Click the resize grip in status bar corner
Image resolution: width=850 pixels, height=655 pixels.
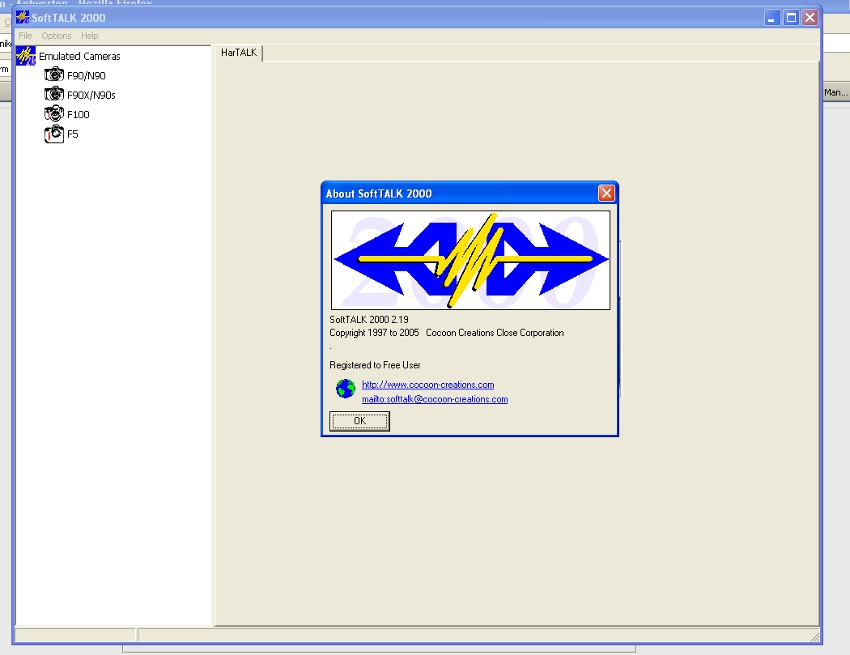815,636
